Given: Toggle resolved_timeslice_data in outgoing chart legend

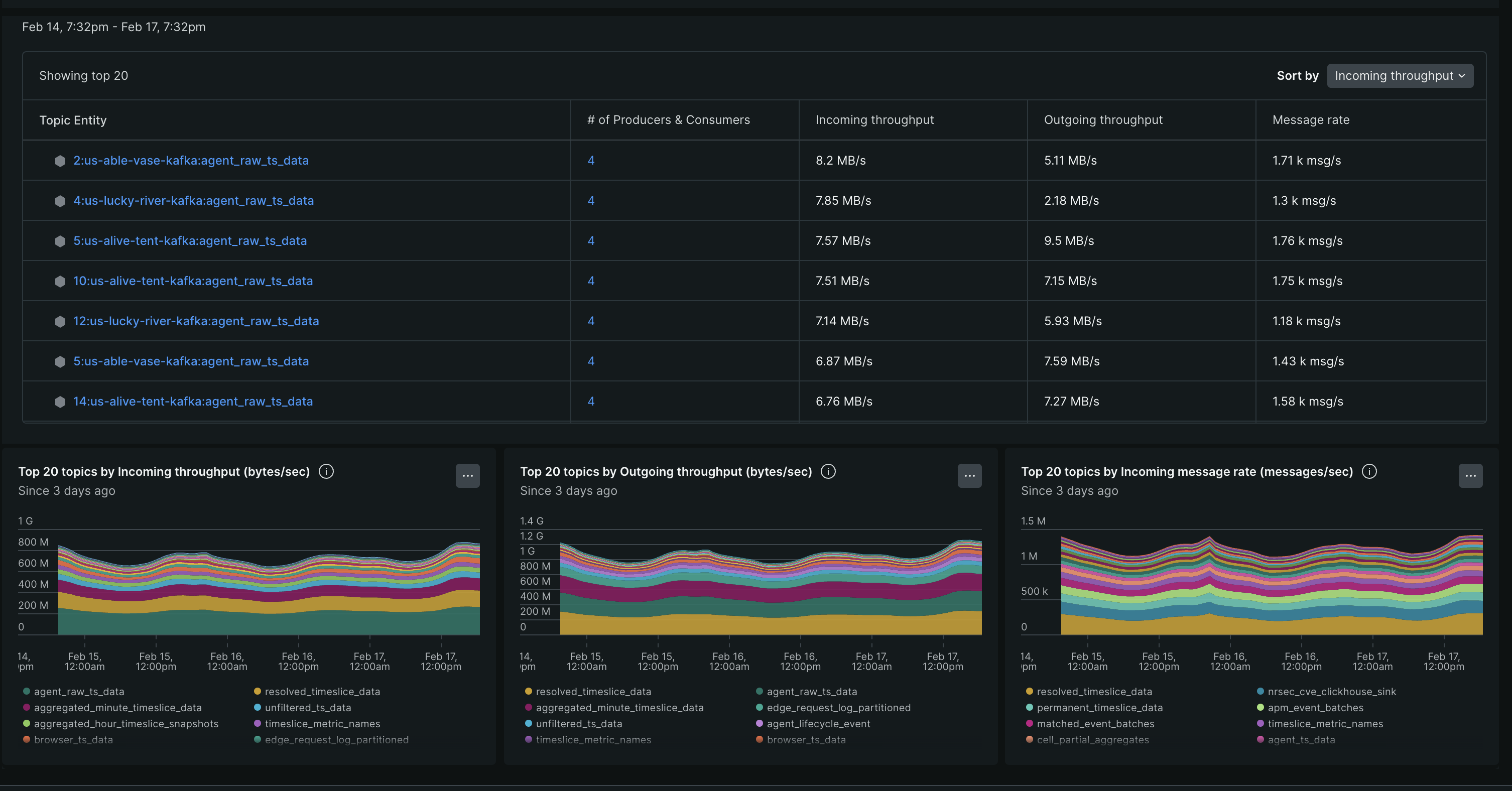Looking at the screenshot, I should (593, 691).
